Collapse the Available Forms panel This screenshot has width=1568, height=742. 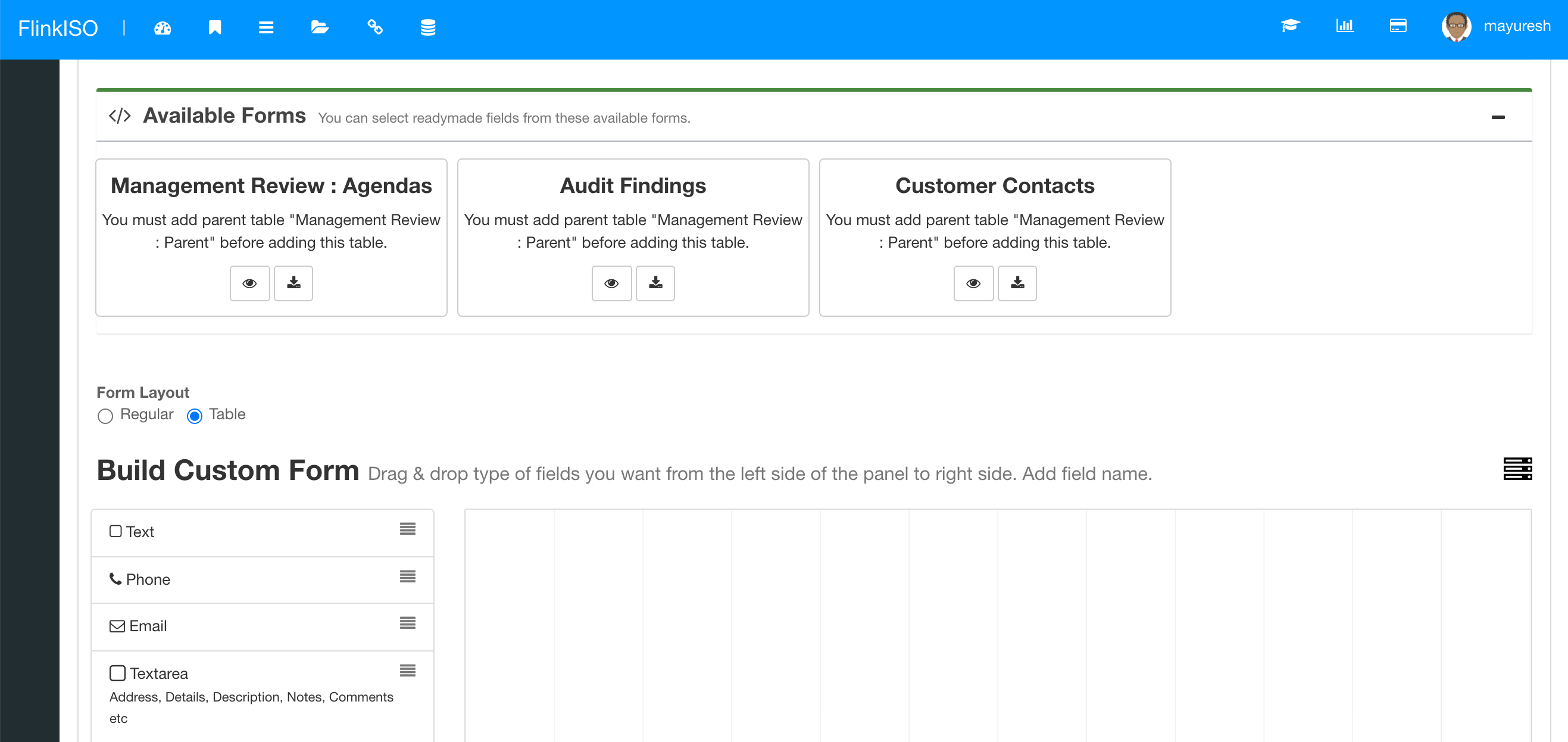1498,117
